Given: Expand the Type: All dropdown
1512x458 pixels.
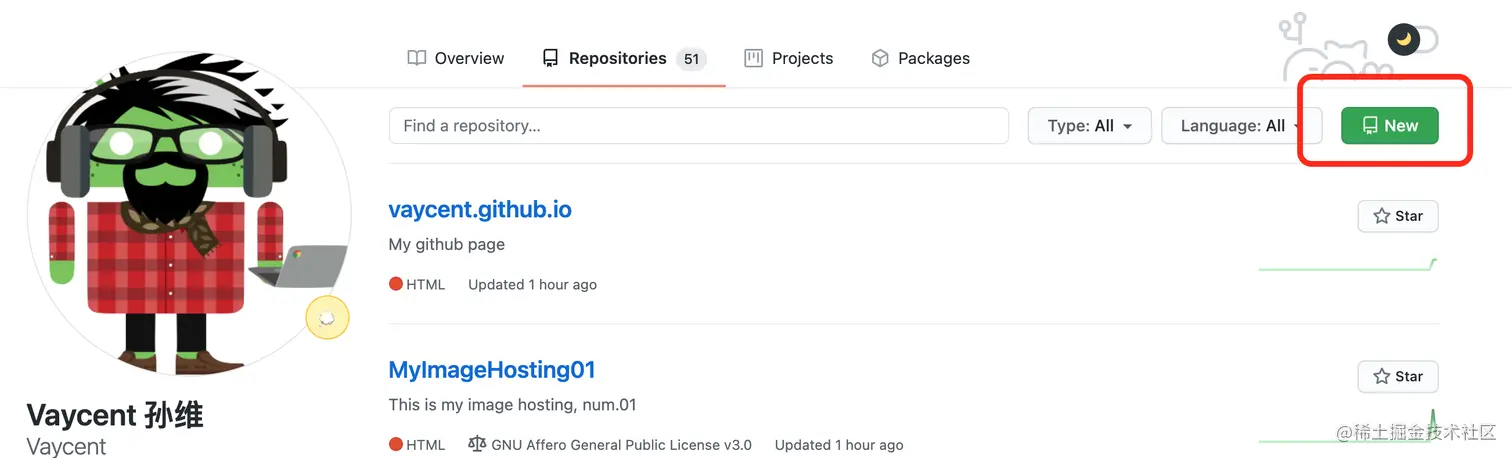Looking at the screenshot, I should click(x=1089, y=126).
